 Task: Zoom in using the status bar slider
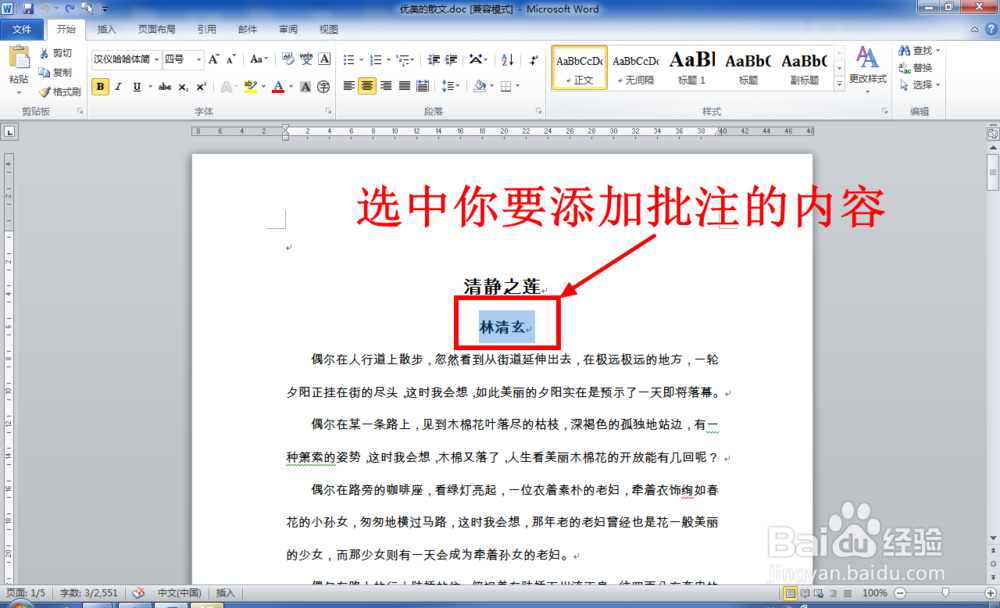[x=989, y=593]
